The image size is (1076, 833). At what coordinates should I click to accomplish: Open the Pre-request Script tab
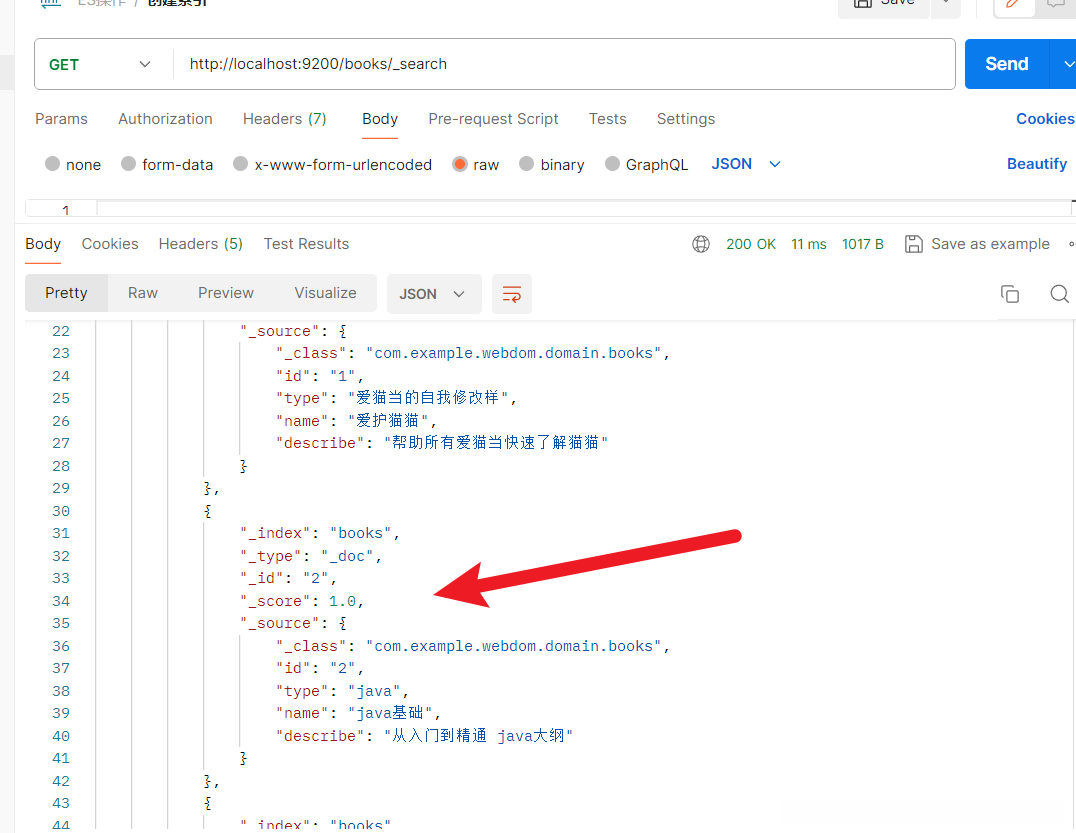point(493,119)
